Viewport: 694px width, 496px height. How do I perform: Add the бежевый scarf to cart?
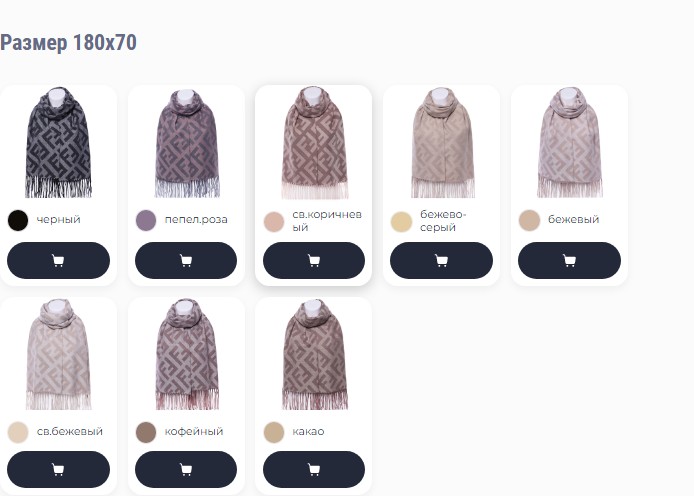[569, 260]
